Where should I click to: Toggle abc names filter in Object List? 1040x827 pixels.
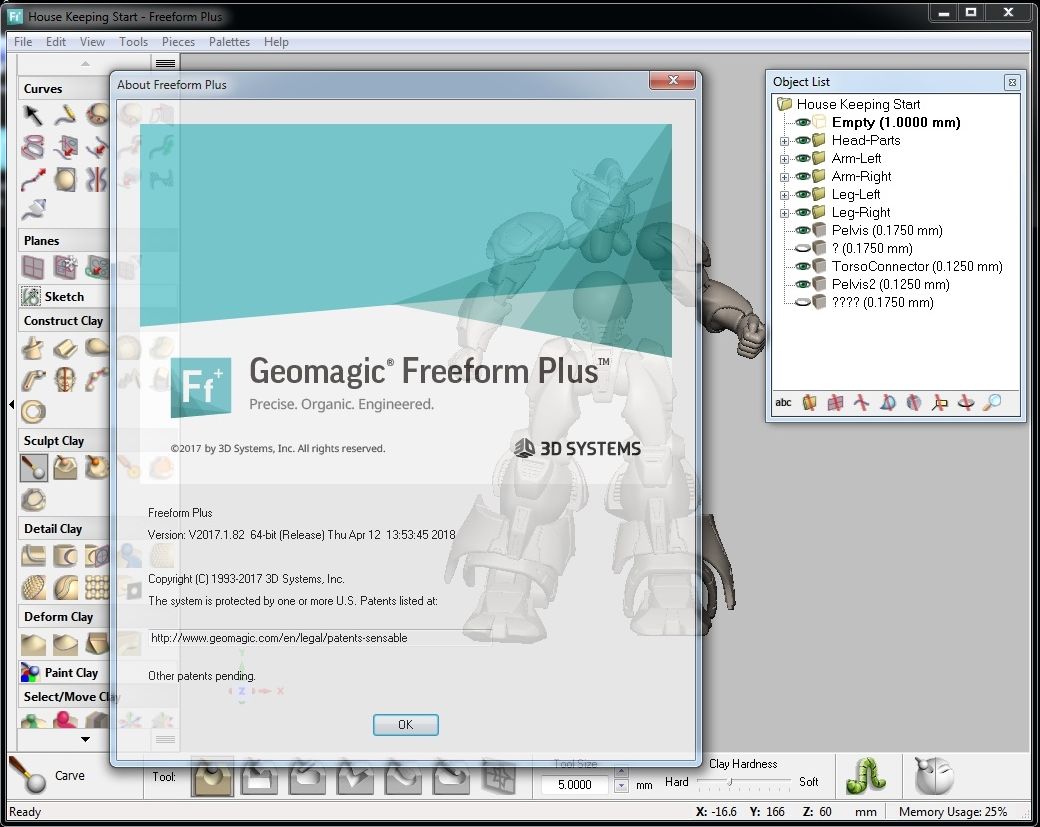(783, 403)
